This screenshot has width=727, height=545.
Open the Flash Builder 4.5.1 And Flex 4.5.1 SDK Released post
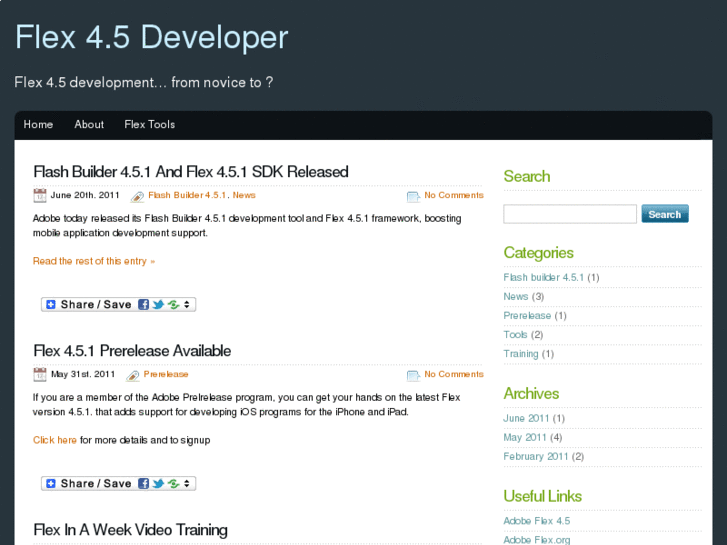pyautogui.click(x=191, y=172)
